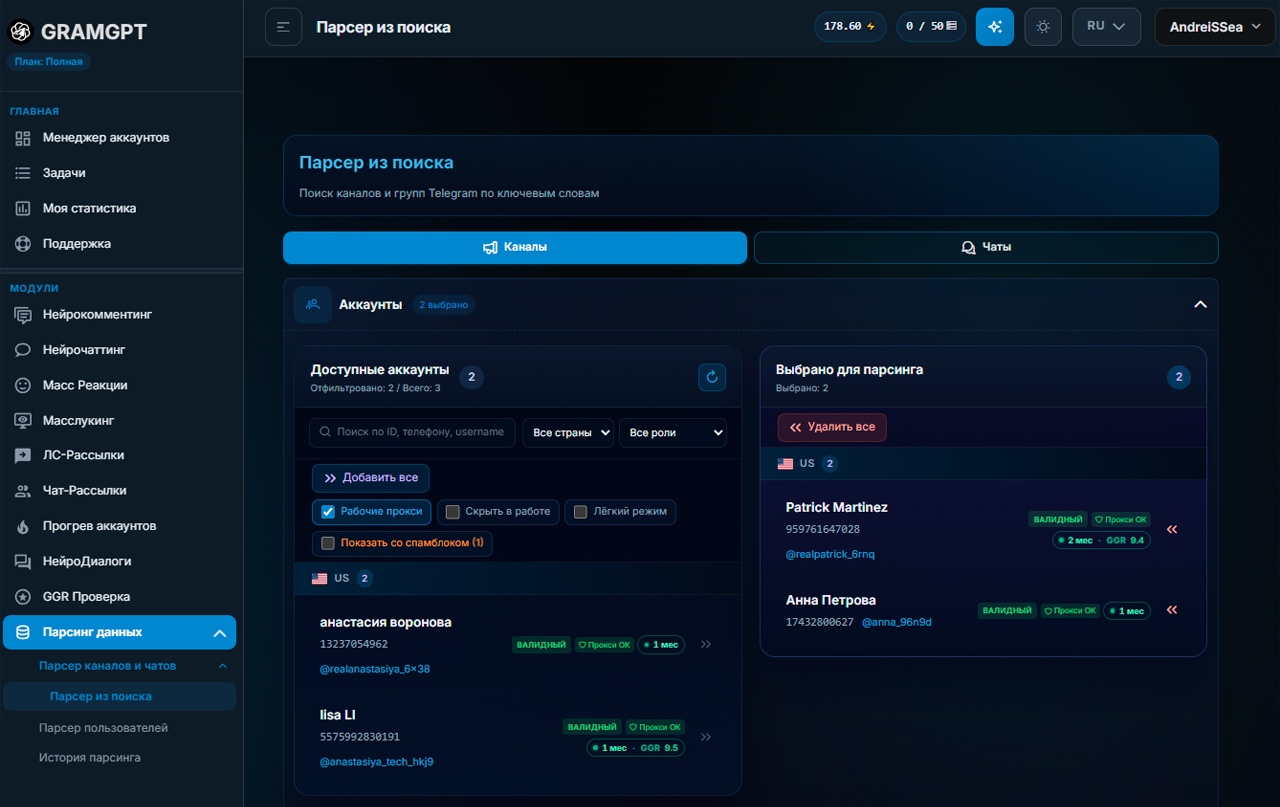Toggle the sidebar hamburger menu button

(x=283, y=27)
